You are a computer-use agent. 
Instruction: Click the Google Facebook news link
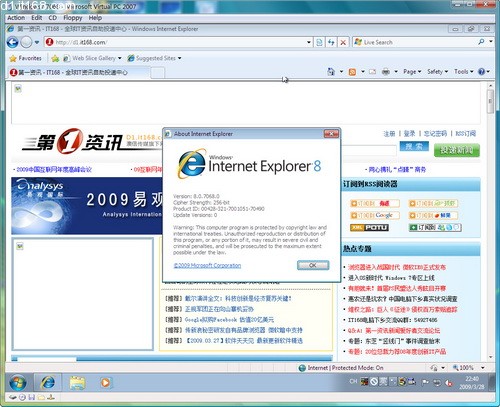[229, 320]
